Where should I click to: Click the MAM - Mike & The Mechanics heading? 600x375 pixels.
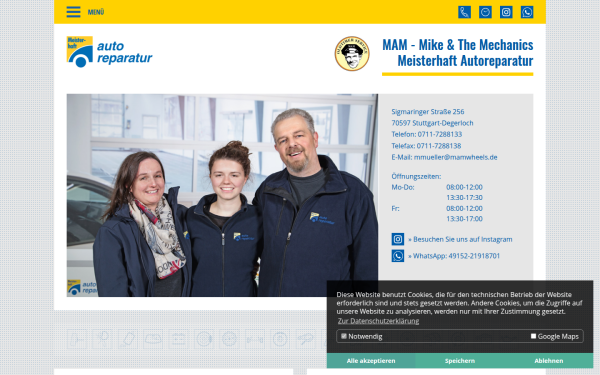point(458,53)
